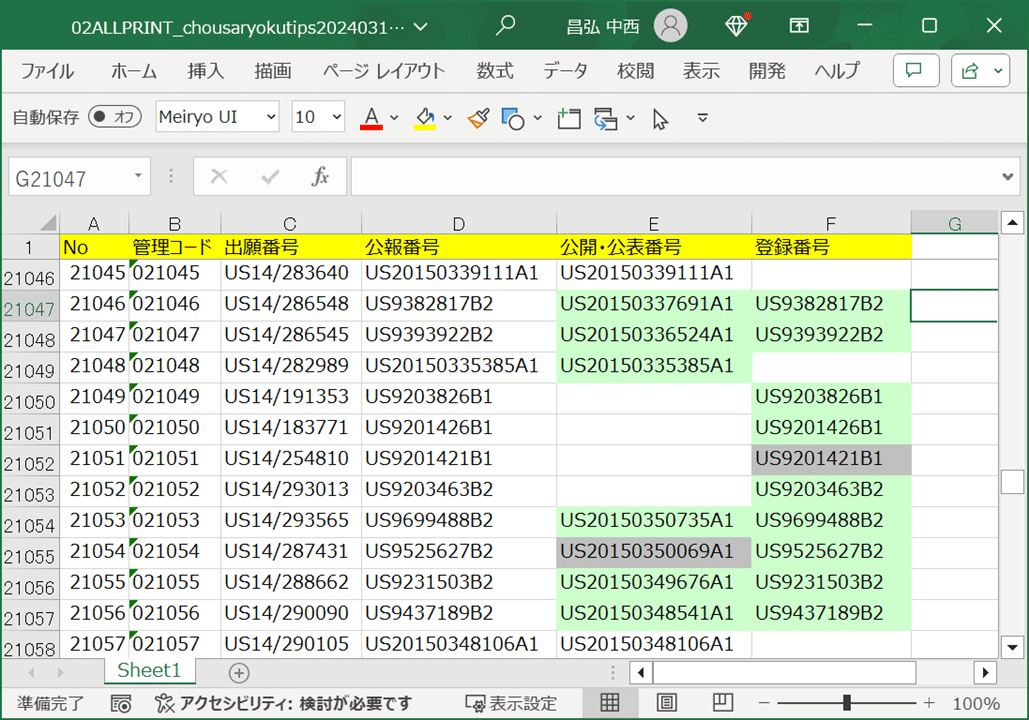Image resolution: width=1029 pixels, height=720 pixels.
Task: Click the vertical scrollbar down arrow
Action: click(x=1012, y=647)
